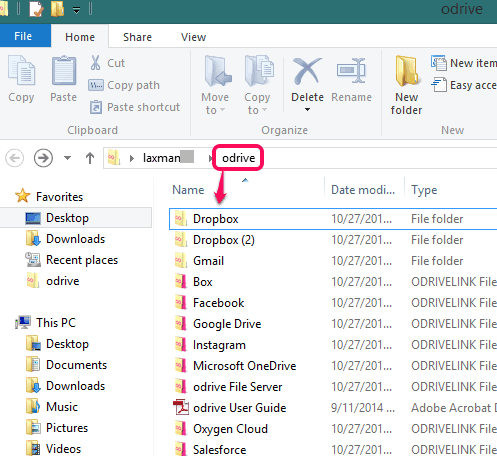Click the address bar folder icon
Screen dimensions: 497x456
113,157
